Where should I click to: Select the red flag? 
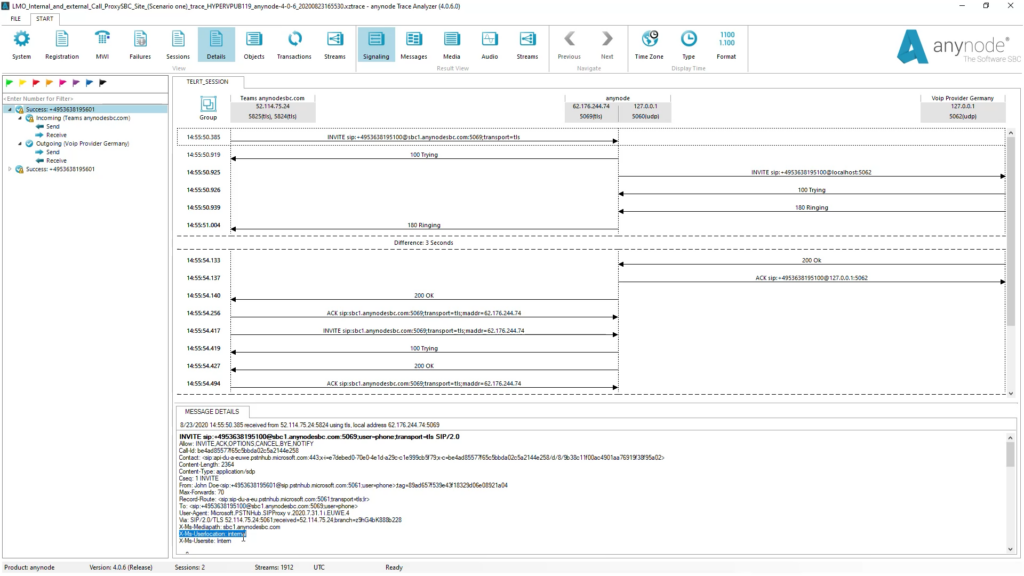pos(36,83)
